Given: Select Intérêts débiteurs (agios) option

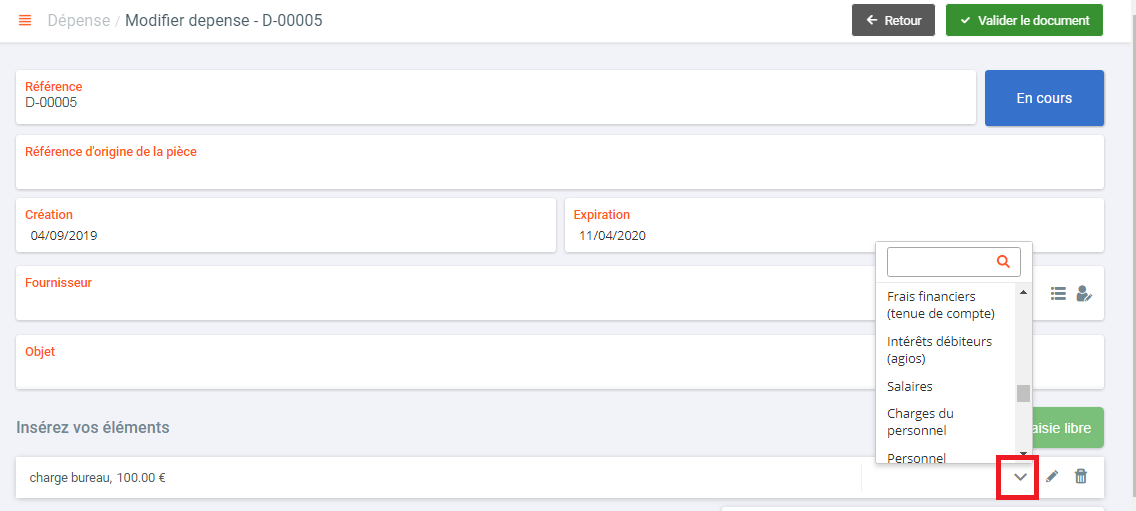Looking at the screenshot, I should [x=939, y=349].
